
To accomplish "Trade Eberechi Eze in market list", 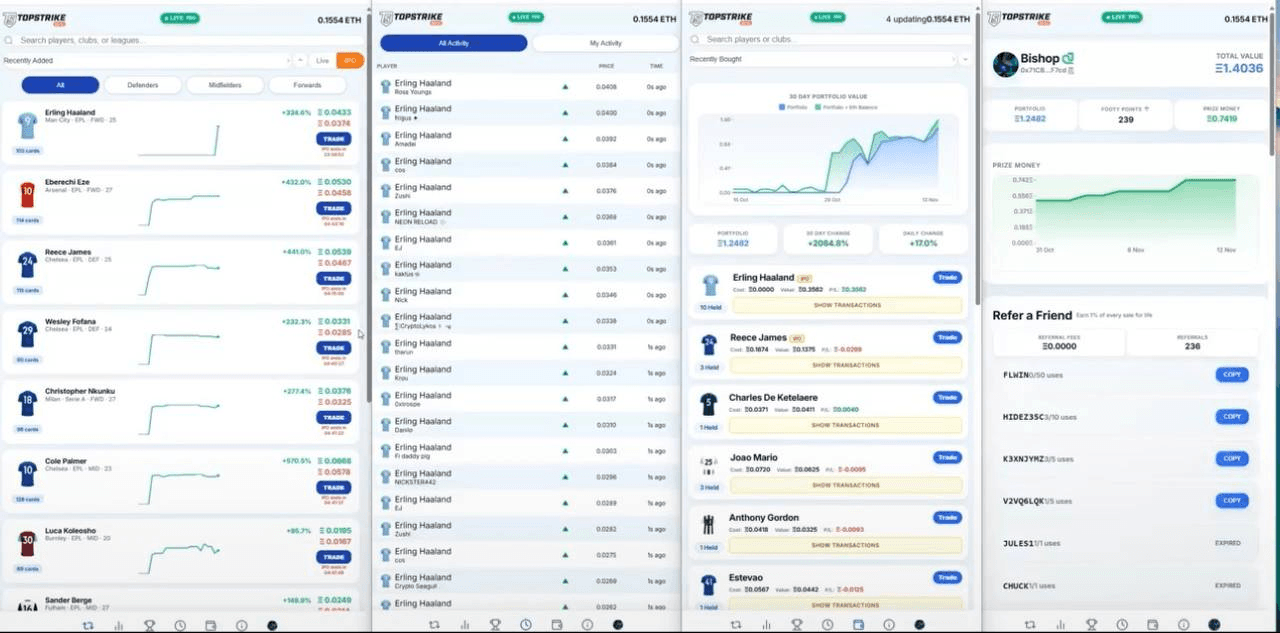I will 333,209.
